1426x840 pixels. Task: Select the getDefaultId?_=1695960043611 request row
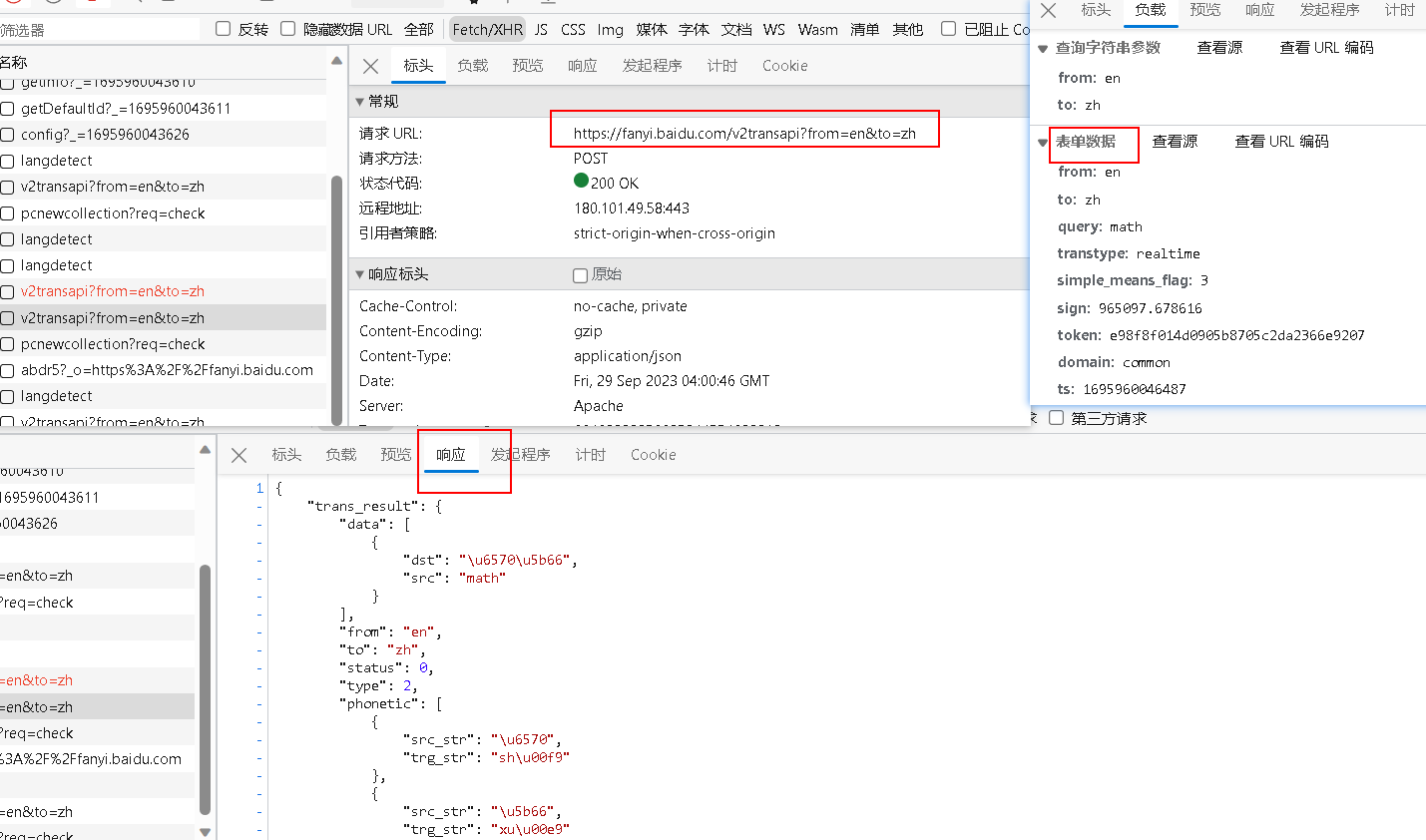163,109
